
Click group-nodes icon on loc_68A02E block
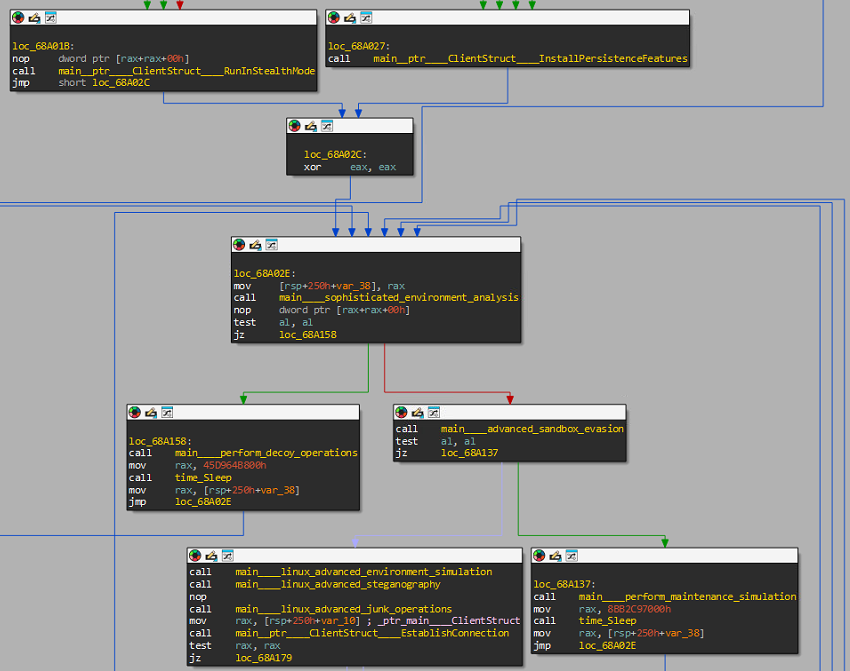coord(272,245)
